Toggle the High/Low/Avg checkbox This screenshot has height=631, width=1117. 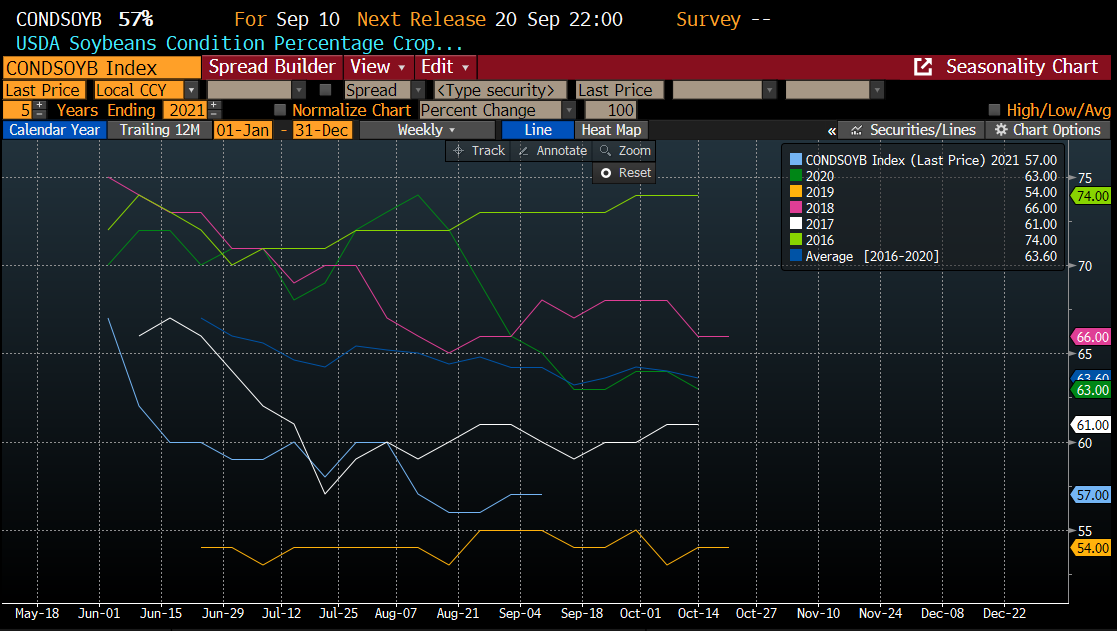pyautogui.click(x=994, y=110)
